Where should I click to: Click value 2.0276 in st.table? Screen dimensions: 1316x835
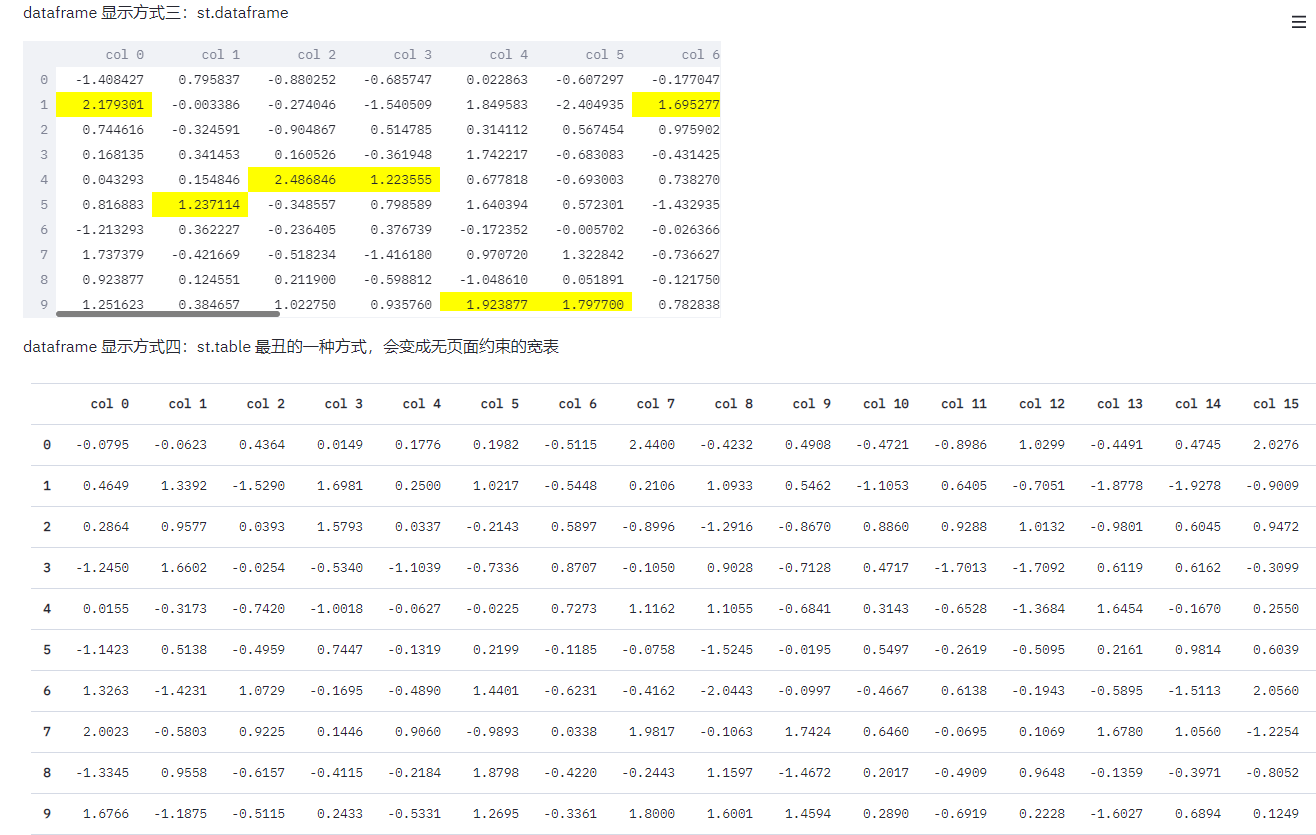coord(1275,445)
